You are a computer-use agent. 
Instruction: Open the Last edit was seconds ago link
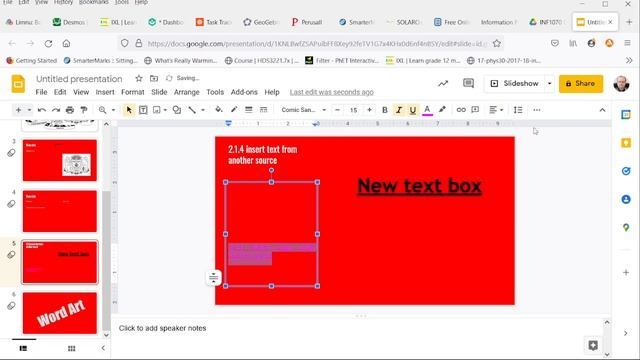pyautogui.click(x=331, y=92)
